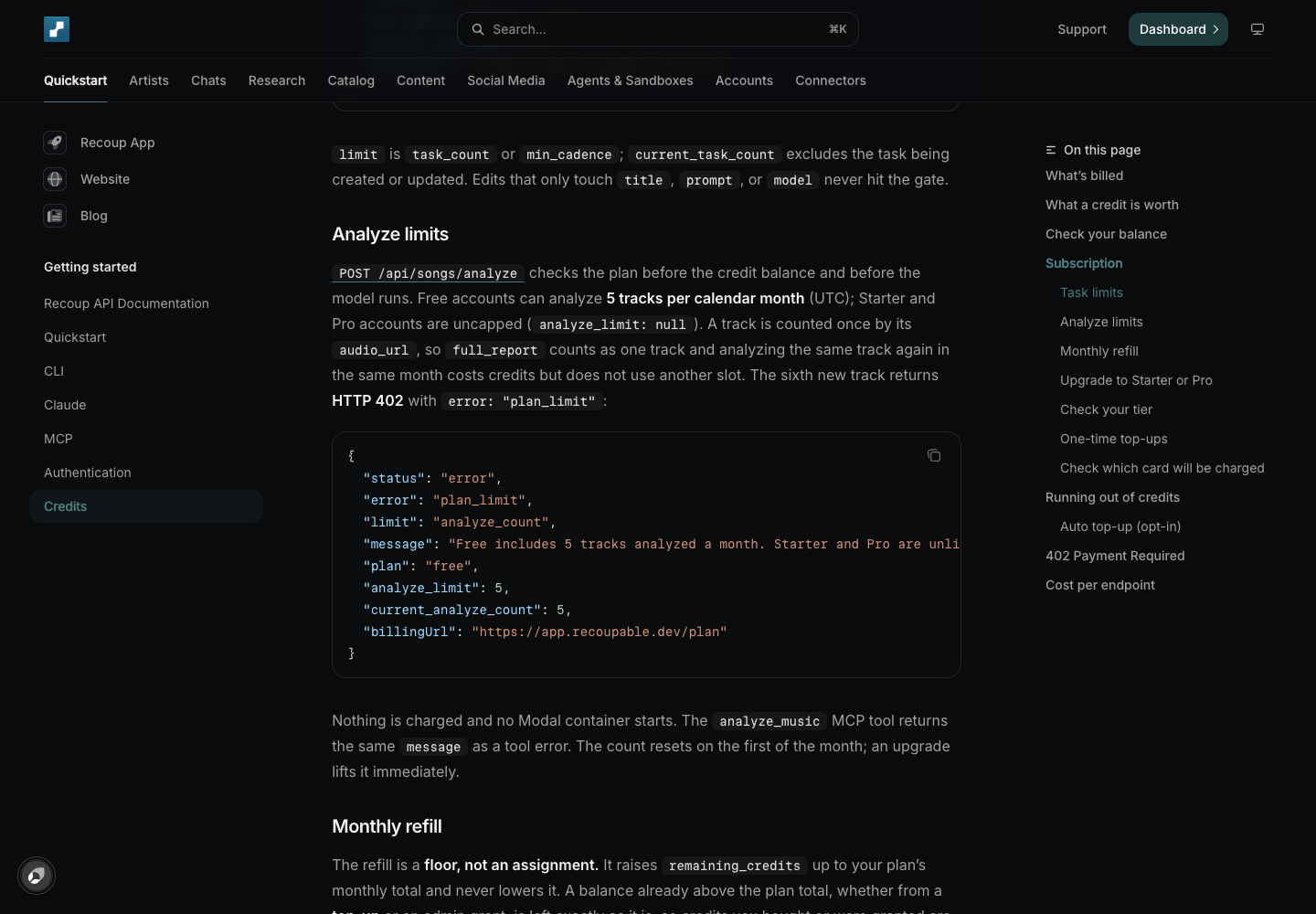The image size is (1316, 914).
Task: Open the Recoup App rocket icon
Action: click(x=55, y=143)
